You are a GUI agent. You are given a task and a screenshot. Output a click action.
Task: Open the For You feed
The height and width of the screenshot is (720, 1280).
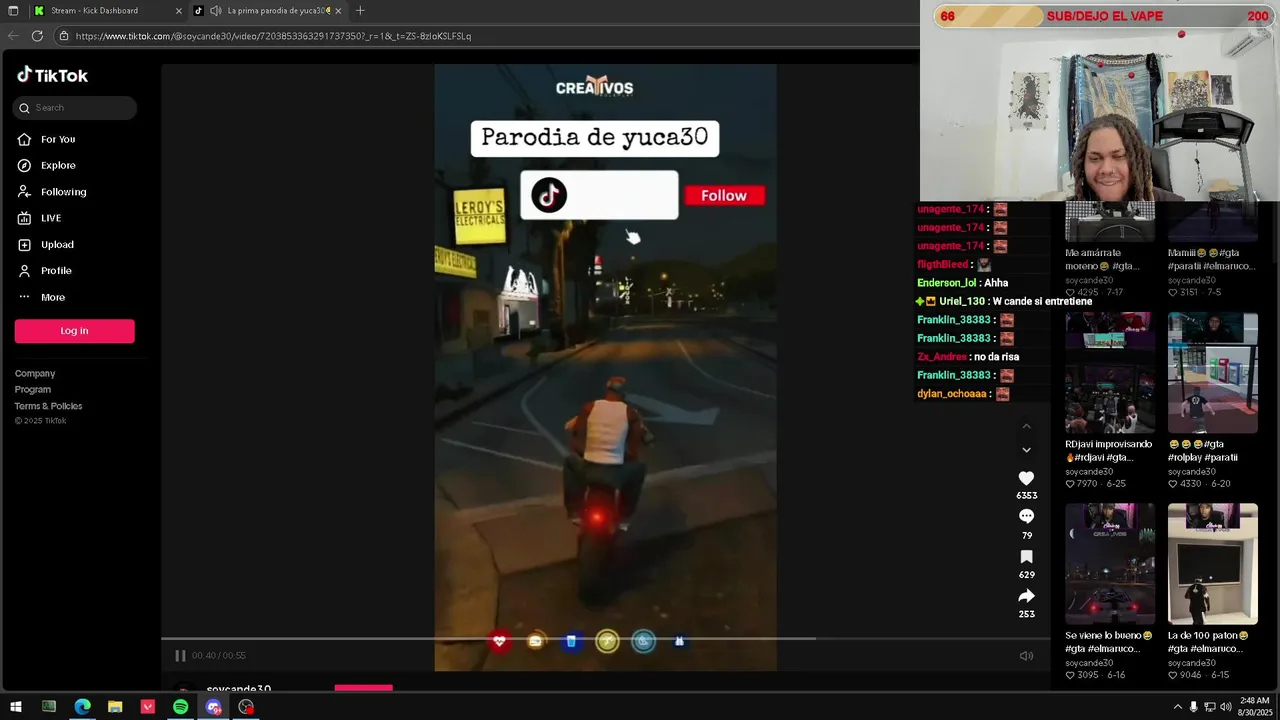click(x=58, y=139)
